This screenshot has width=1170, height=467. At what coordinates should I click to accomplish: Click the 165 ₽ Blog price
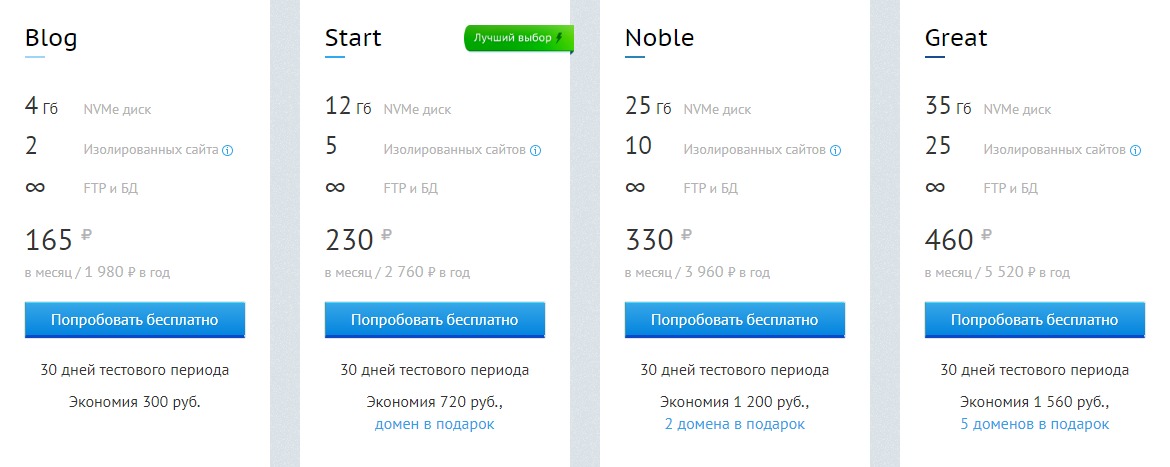pyautogui.click(x=58, y=239)
